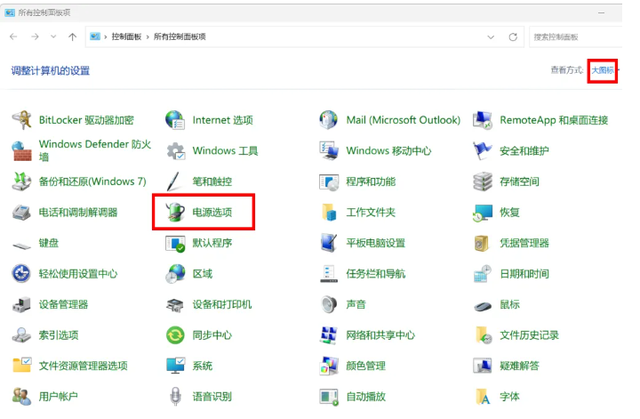Open the 用户帐户 people icon

tap(21, 397)
